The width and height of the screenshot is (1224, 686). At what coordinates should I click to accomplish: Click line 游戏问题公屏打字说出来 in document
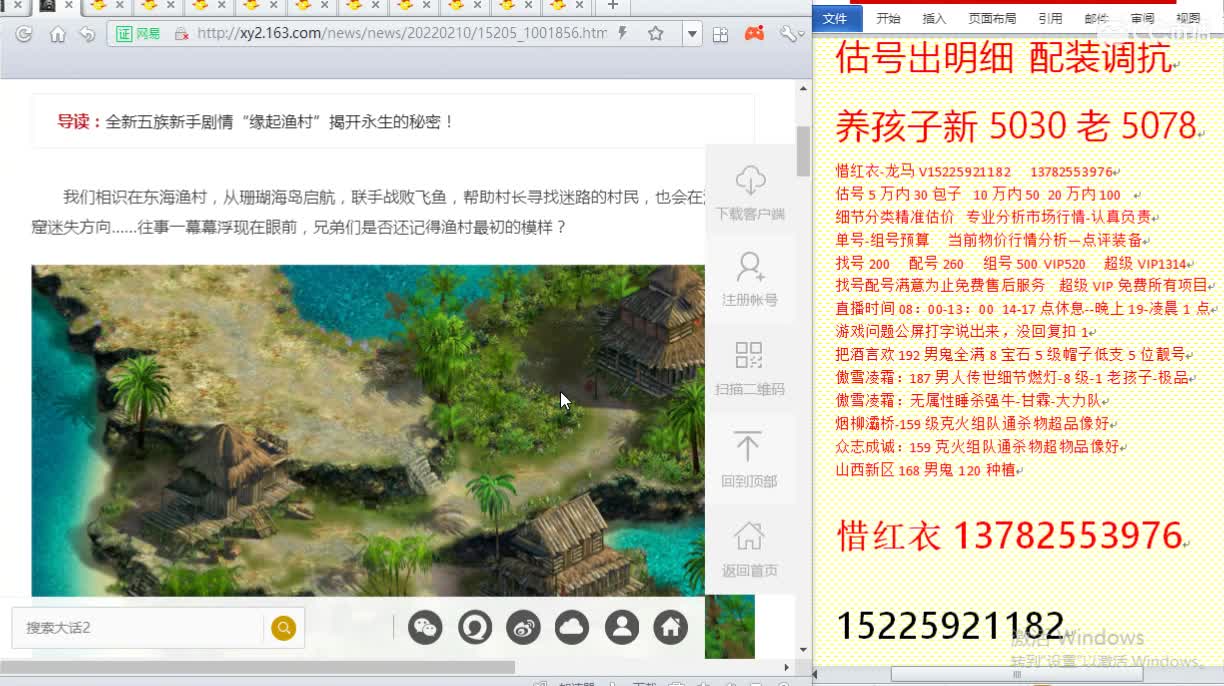pyautogui.click(x=962, y=331)
